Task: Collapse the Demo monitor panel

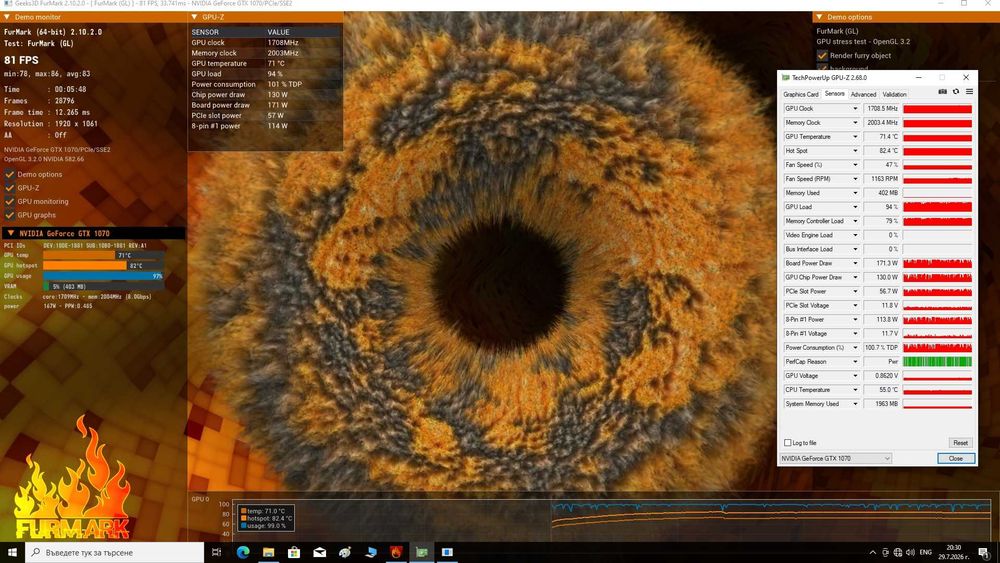Action: click(x=7, y=17)
